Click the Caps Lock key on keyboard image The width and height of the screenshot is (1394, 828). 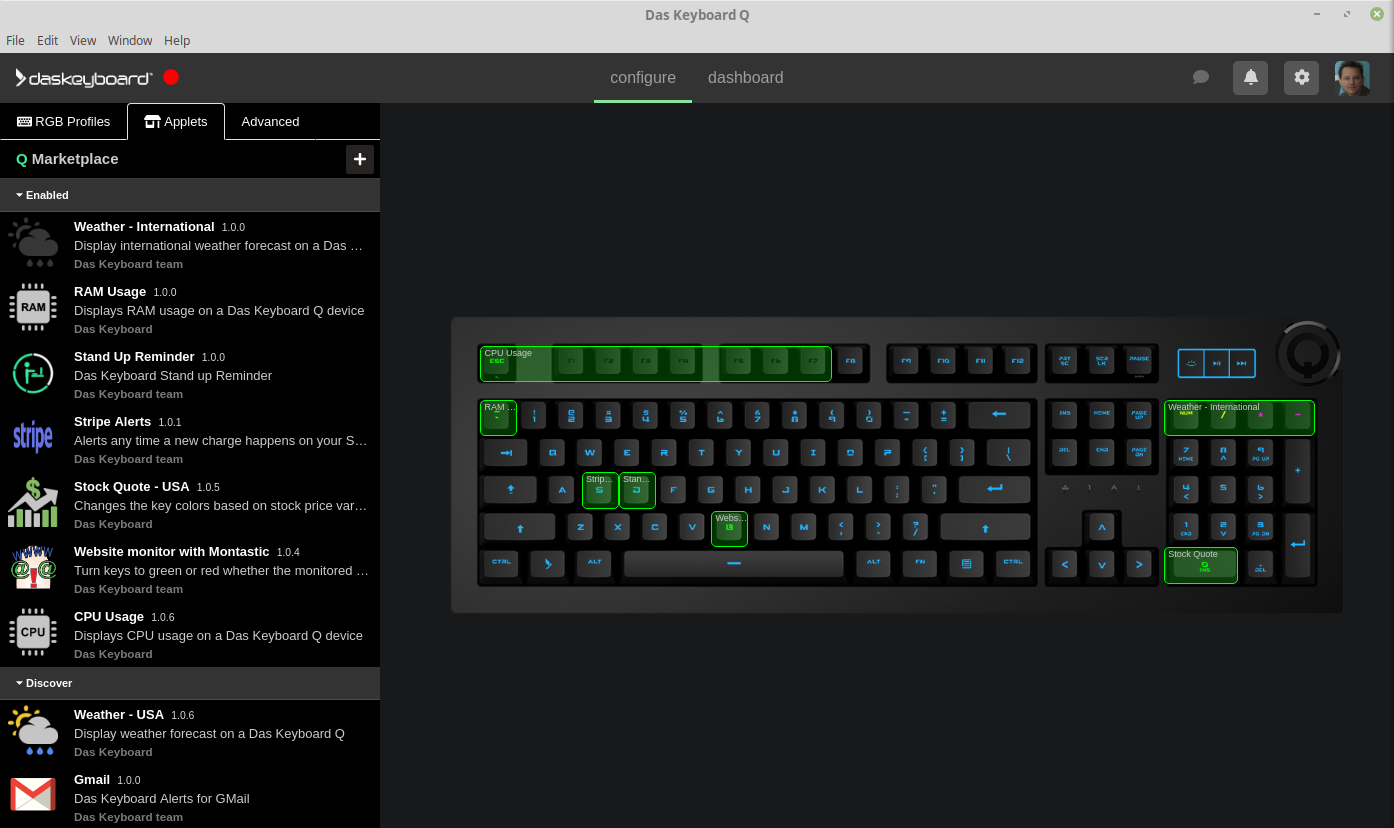point(510,489)
